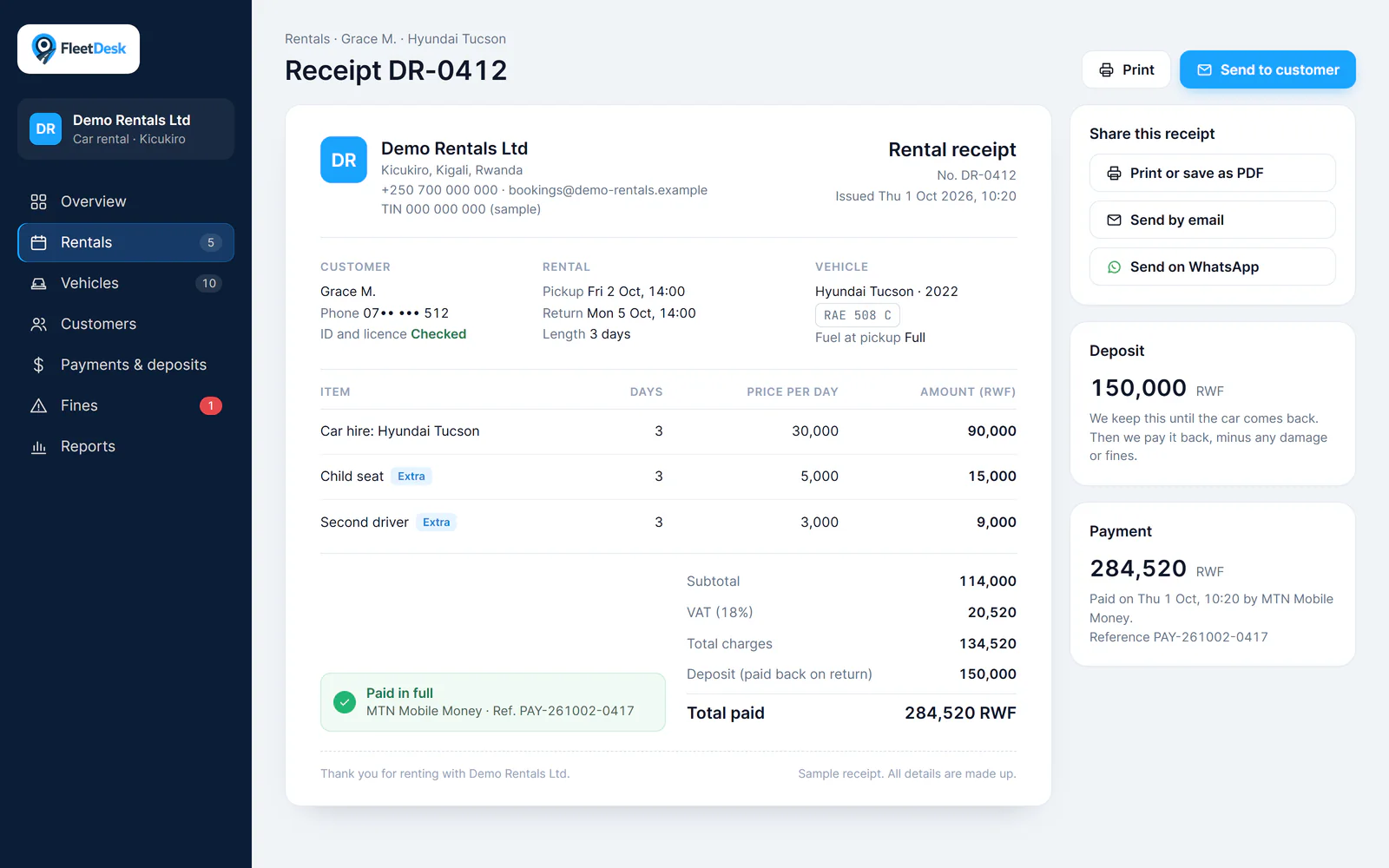Click the envelope icon in Send to customer
1389x868 pixels.
pyautogui.click(x=1204, y=69)
